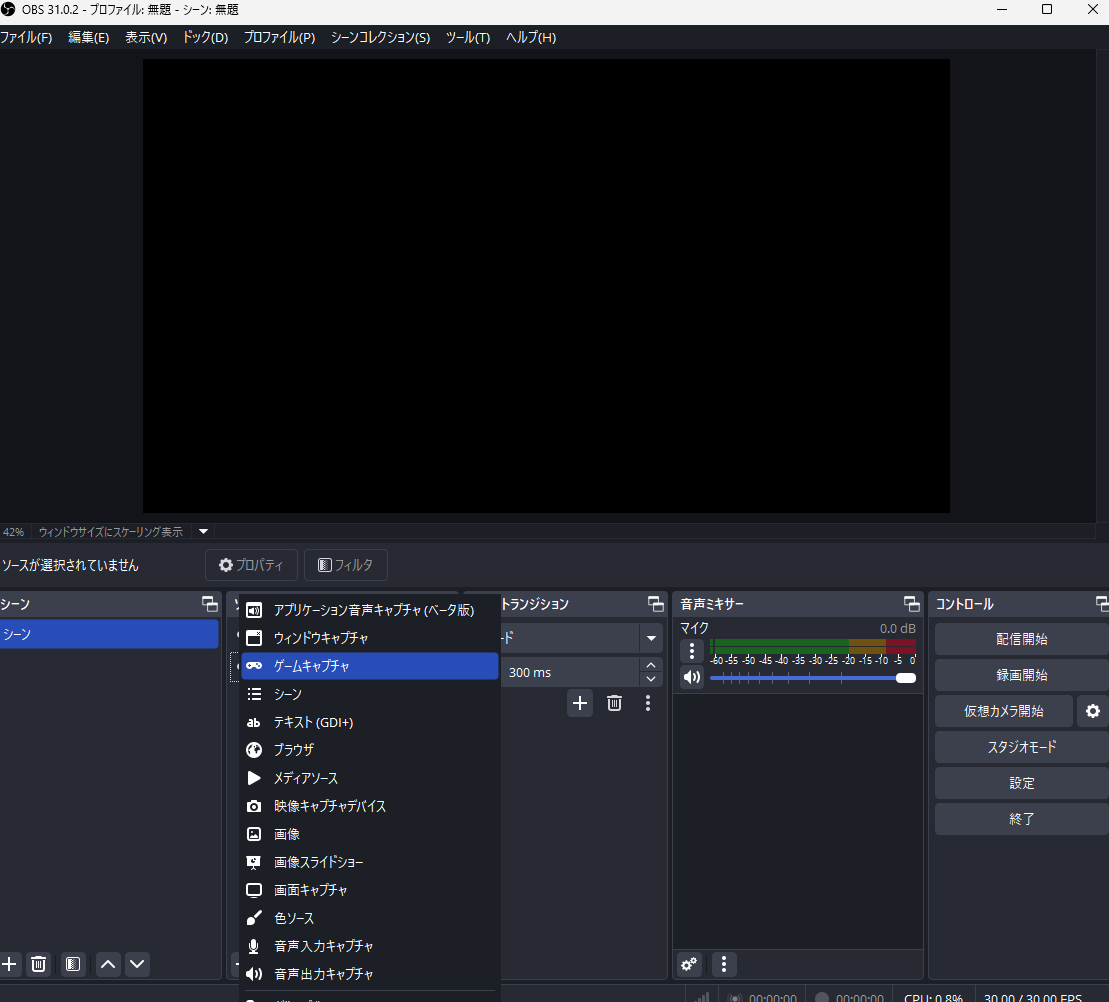Choose 音声出力キャプチャ source
1109x1002 pixels.
click(370, 974)
